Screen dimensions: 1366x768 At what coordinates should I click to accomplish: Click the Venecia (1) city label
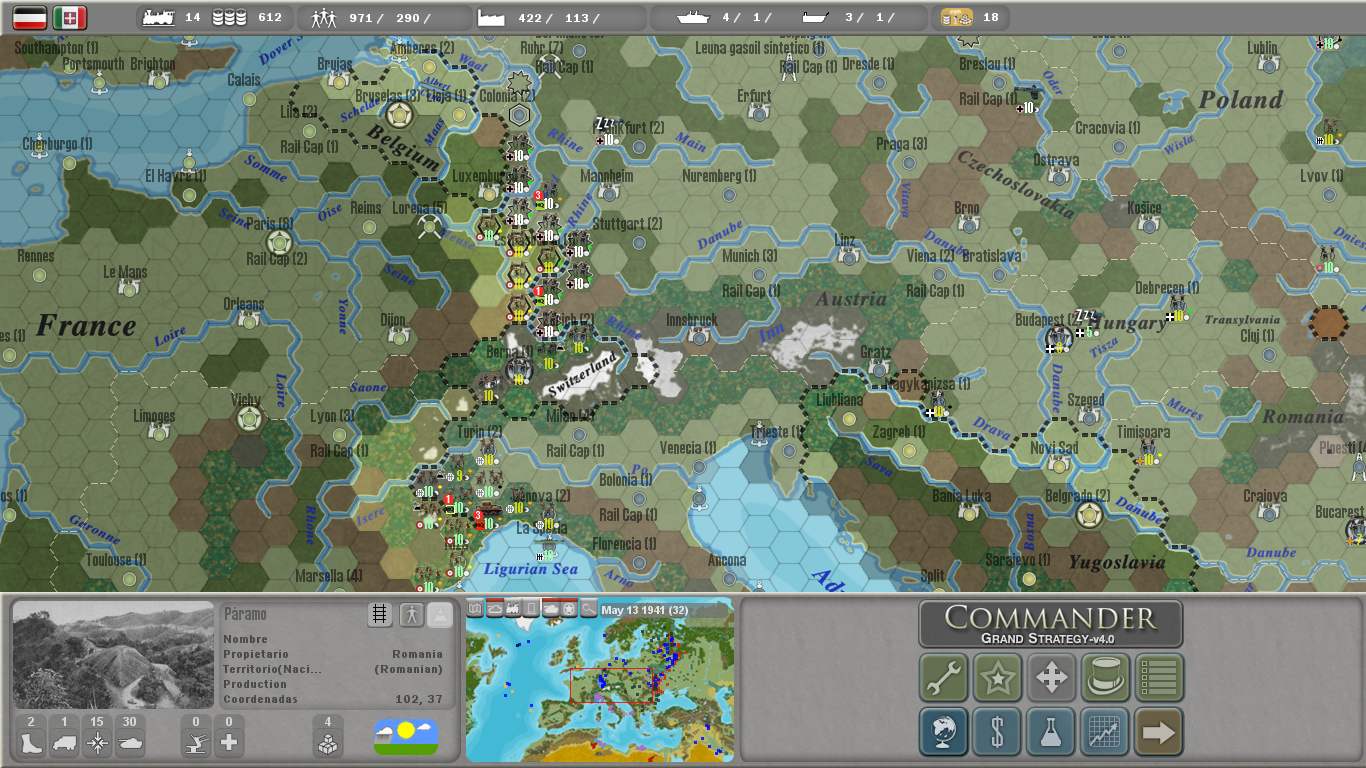[688, 448]
